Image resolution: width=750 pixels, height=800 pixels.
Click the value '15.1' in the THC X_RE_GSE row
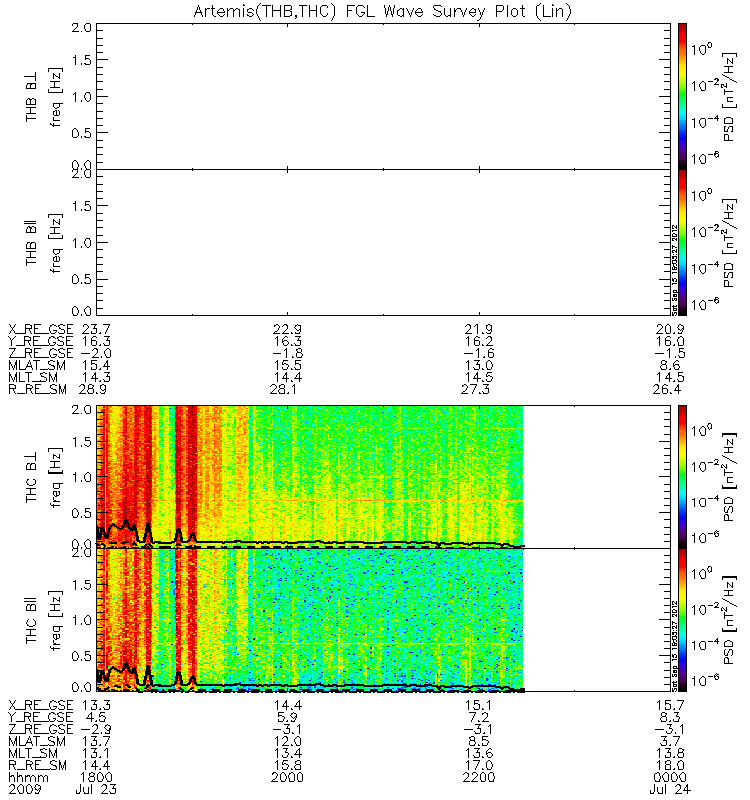(x=479, y=706)
